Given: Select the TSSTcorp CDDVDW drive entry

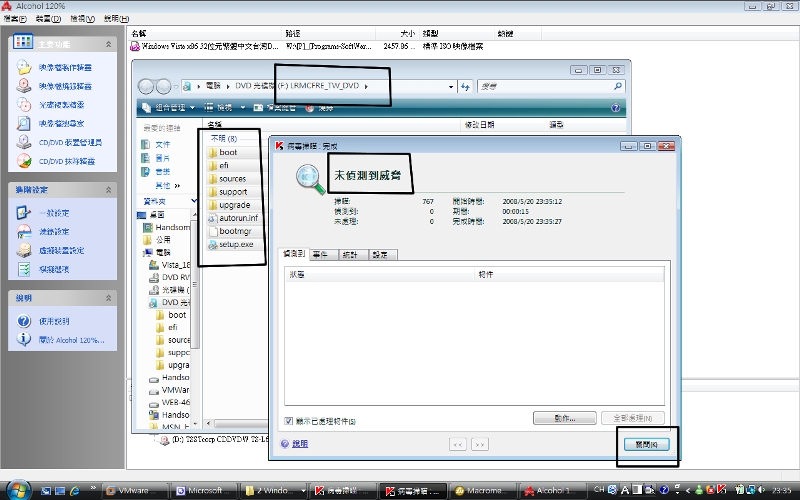Looking at the screenshot, I should click(x=214, y=439).
